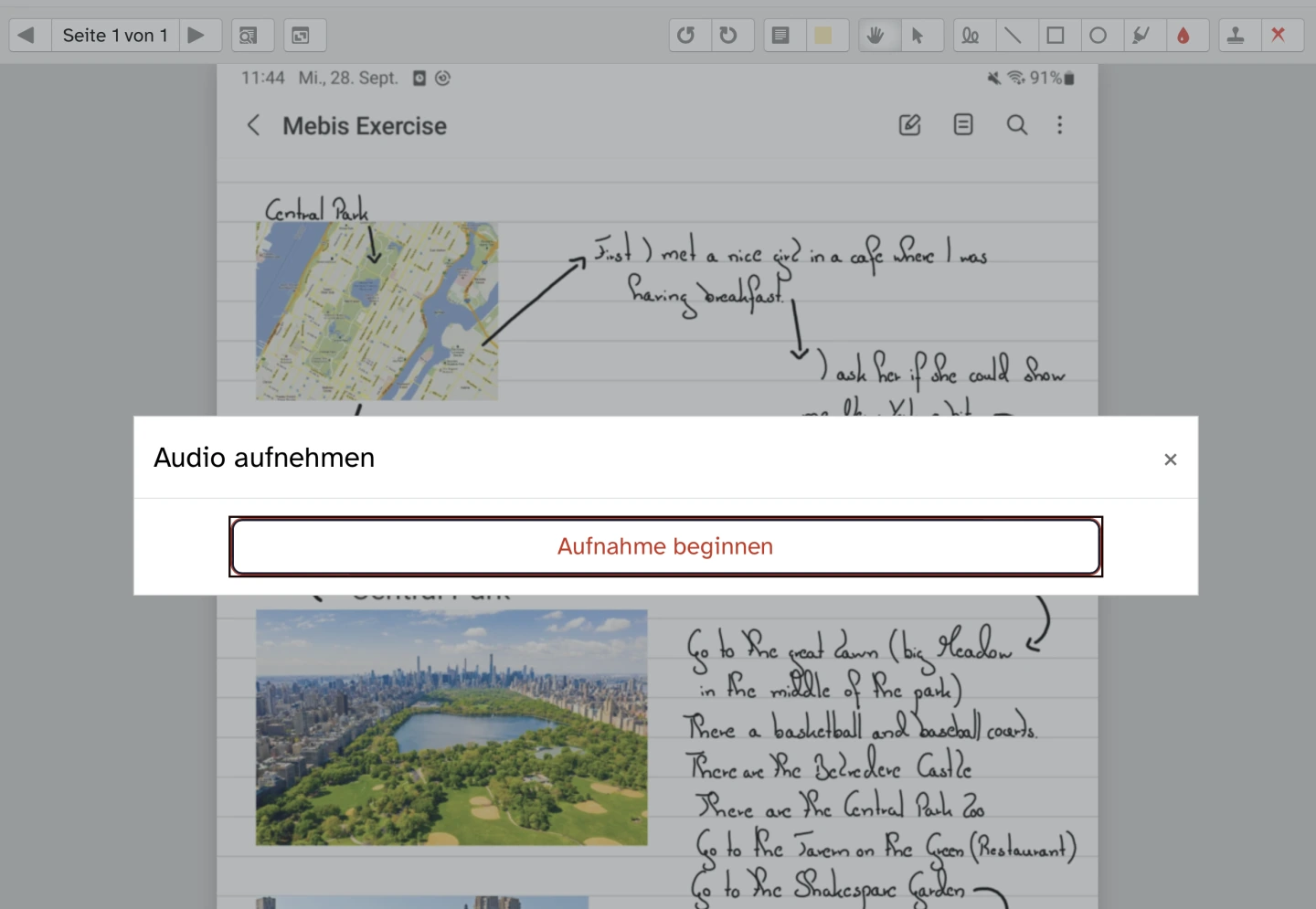
Task: Close the Audio aufnehmen dialog
Action: pos(1170,460)
